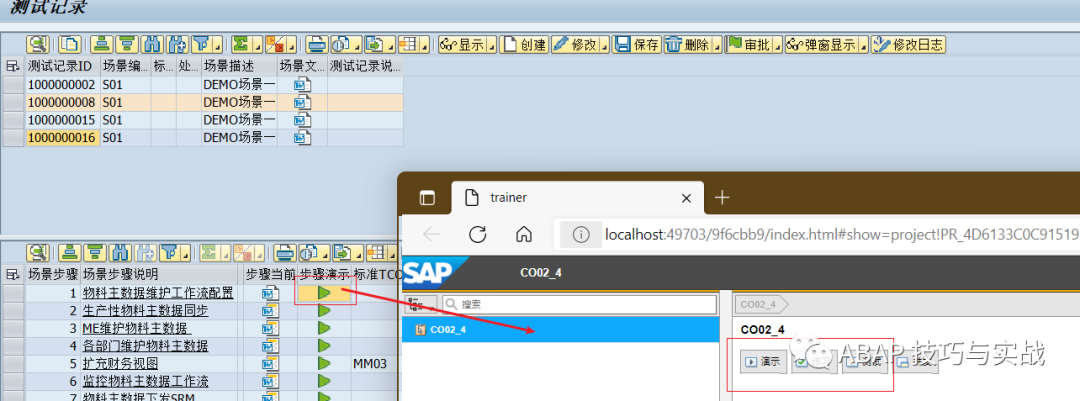Screen dimensions: 1080x401
Task: Open current step document icon for step 2
Action: tap(271, 311)
